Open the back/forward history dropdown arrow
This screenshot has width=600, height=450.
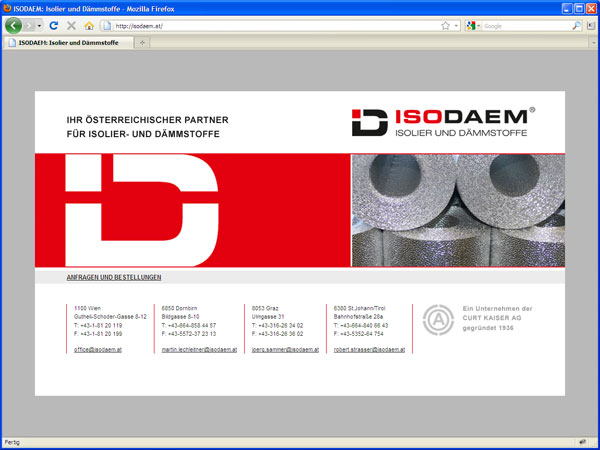(x=39, y=26)
